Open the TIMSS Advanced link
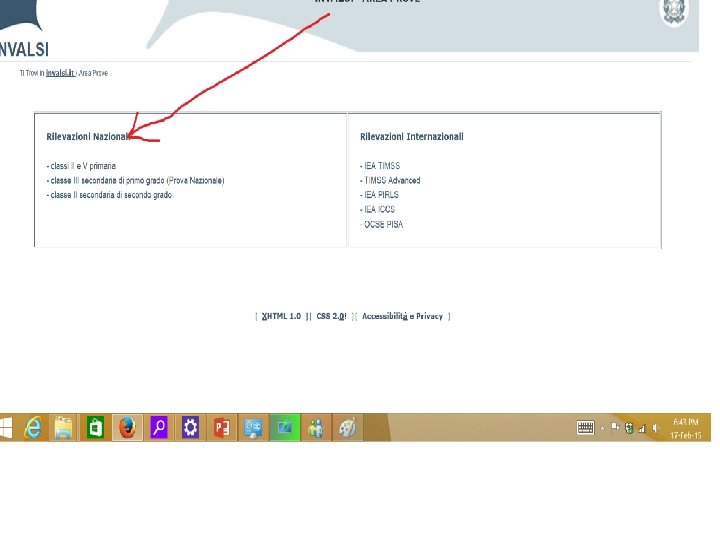The width and height of the screenshot is (720, 540). (x=390, y=180)
